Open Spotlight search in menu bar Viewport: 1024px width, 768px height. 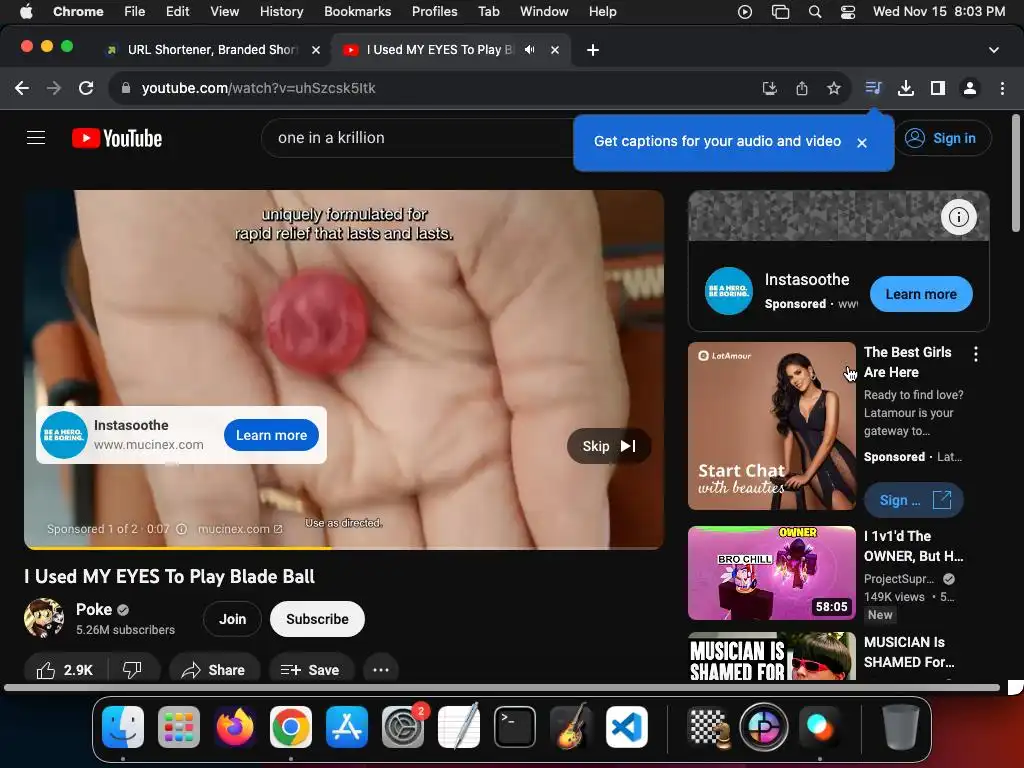pyautogui.click(x=814, y=12)
